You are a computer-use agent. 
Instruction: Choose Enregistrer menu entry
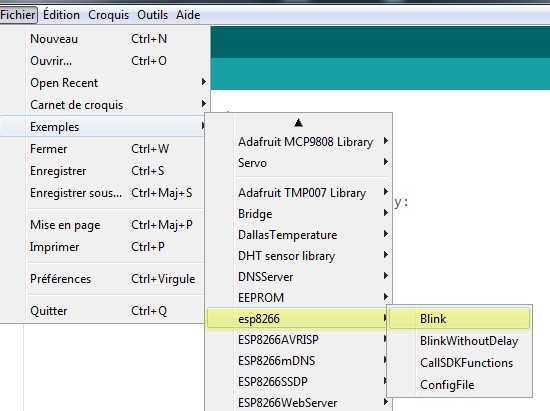(x=103, y=171)
